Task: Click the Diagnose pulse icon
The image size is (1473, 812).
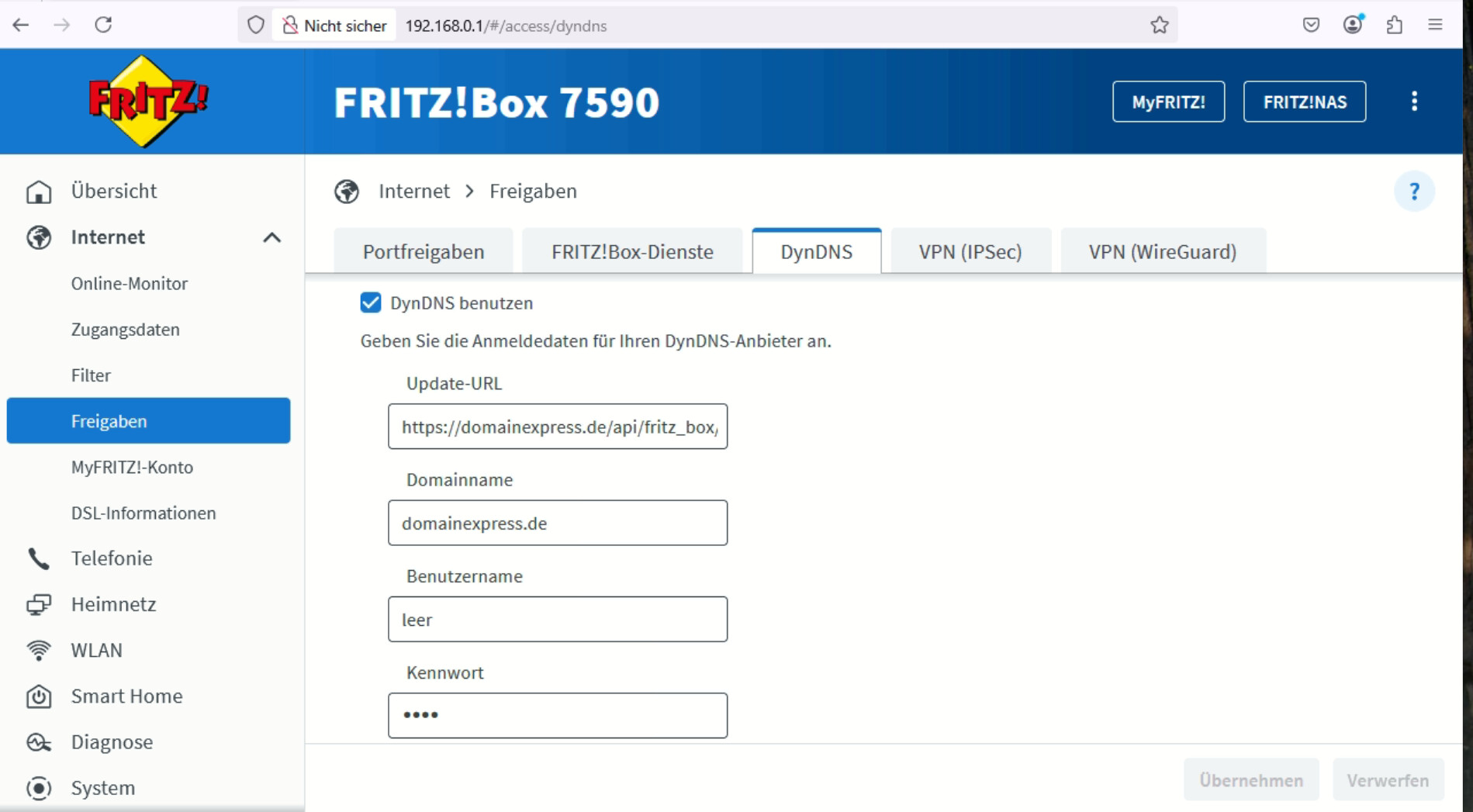Action: point(39,742)
